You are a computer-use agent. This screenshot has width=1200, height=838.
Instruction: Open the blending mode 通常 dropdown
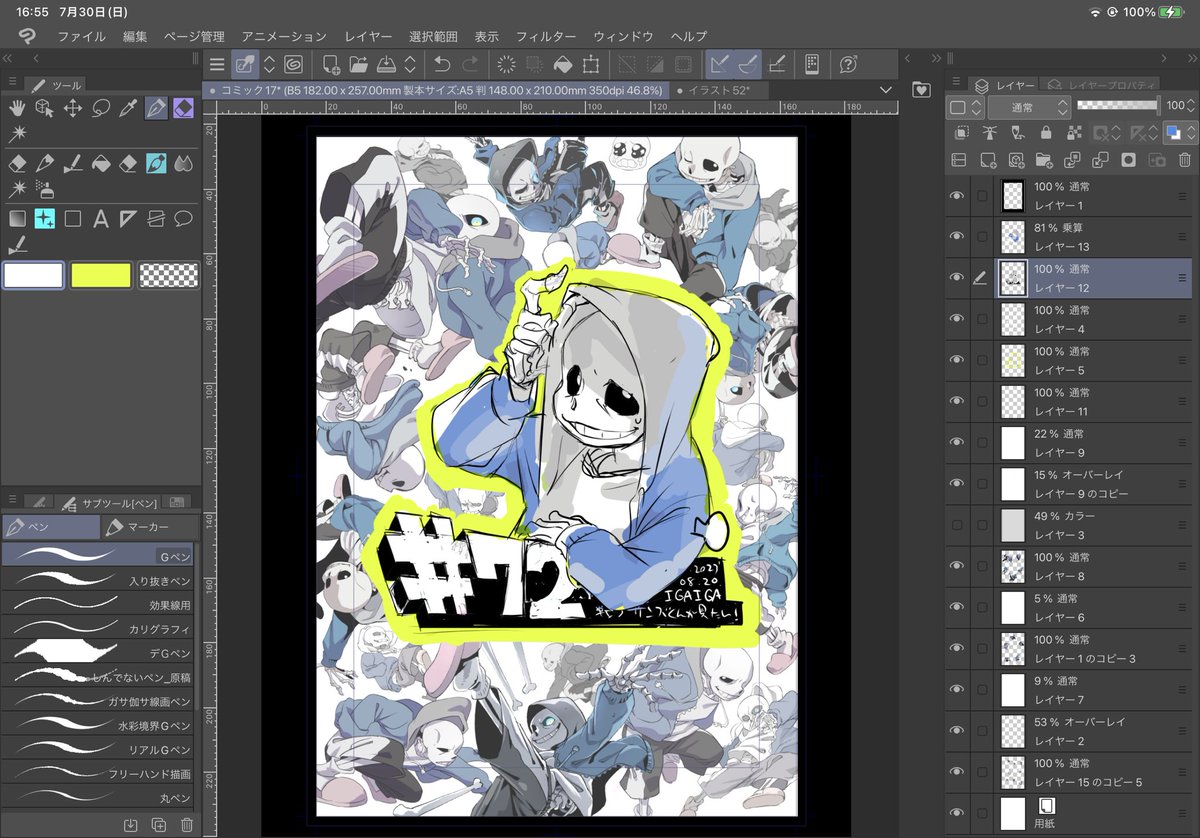tap(1030, 106)
